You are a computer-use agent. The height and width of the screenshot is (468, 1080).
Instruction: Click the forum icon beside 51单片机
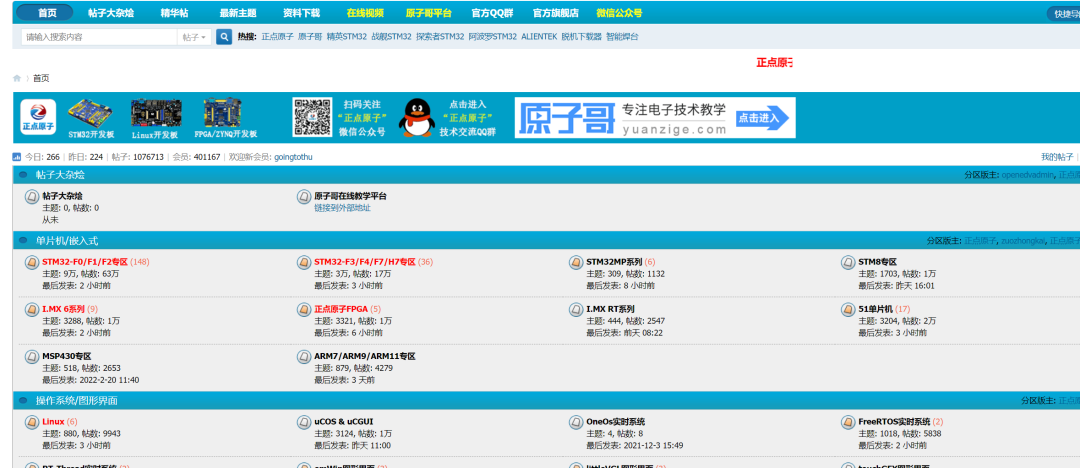[x=848, y=309]
